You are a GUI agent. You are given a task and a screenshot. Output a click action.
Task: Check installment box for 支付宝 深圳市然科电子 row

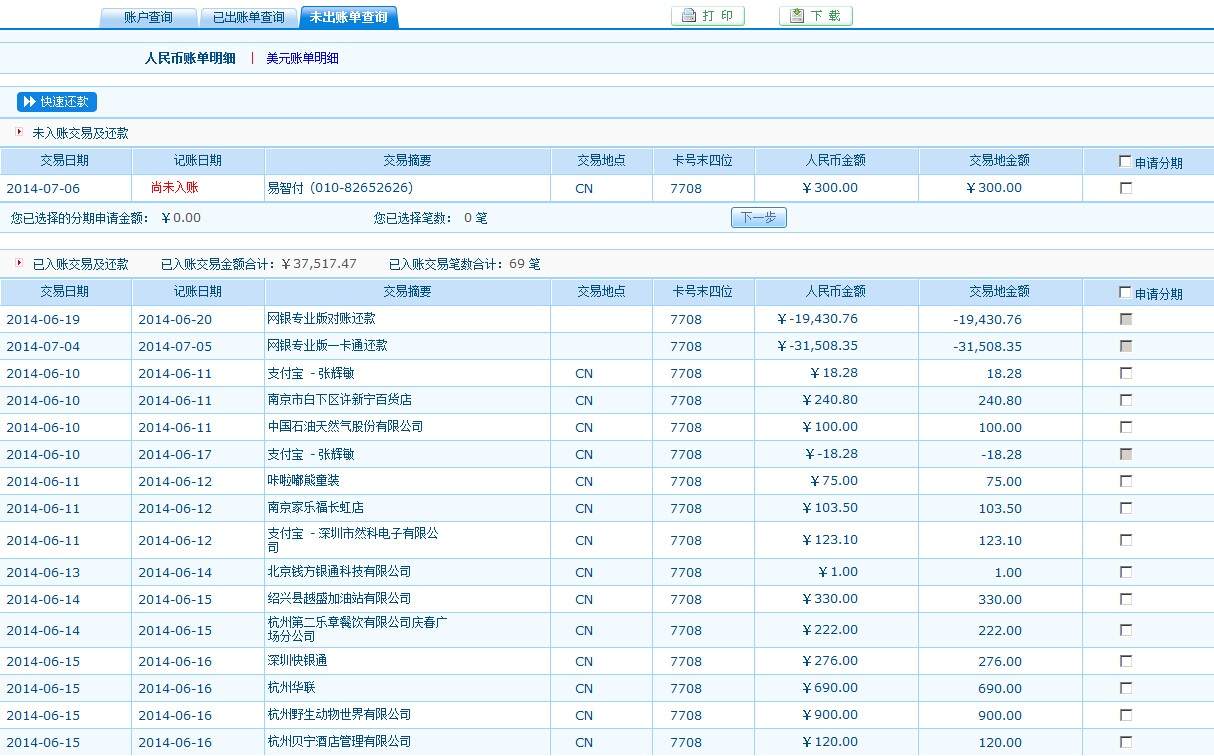[x=1126, y=540]
